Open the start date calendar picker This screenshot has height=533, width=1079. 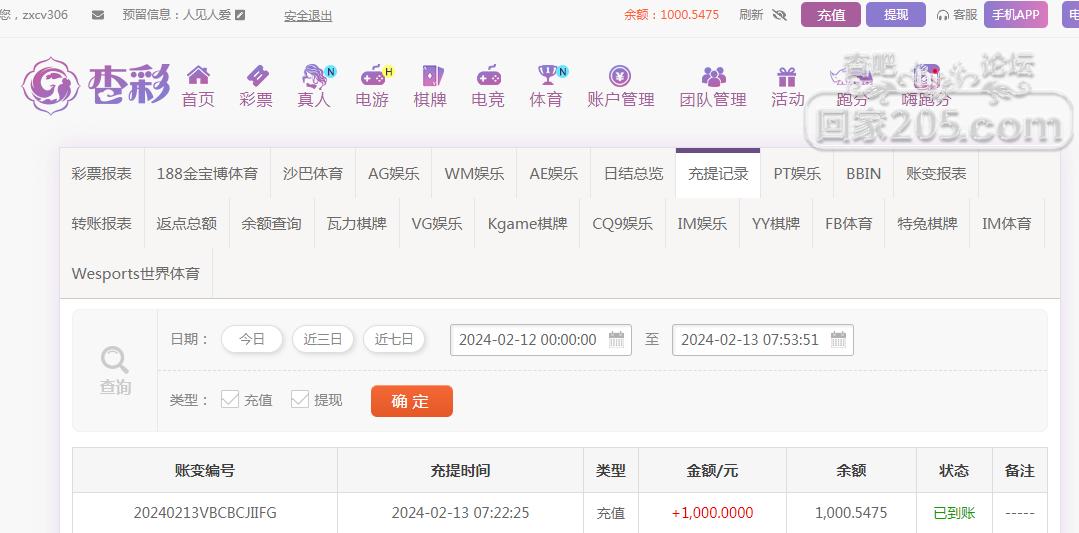[x=617, y=339]
